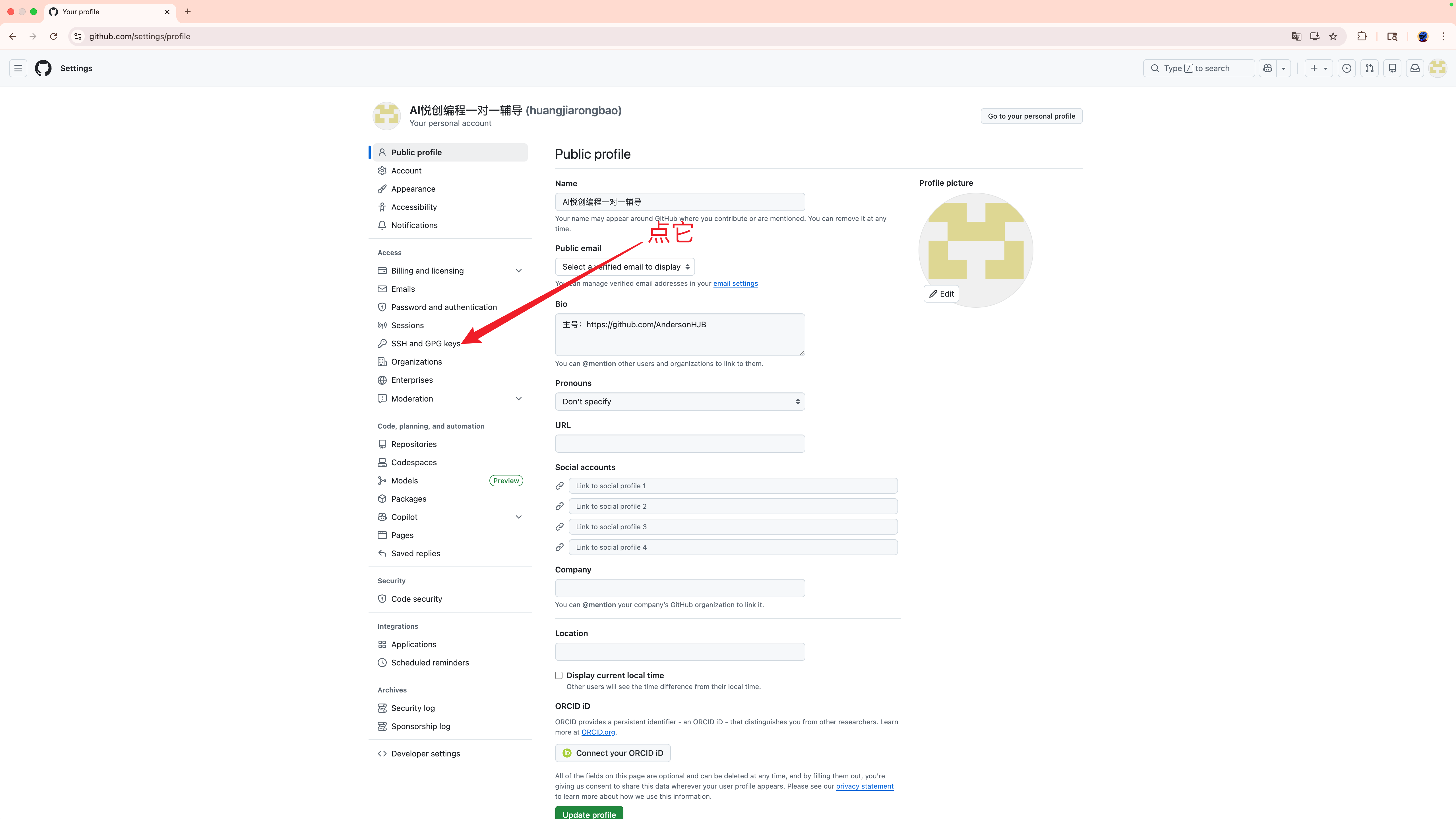Open the browser extensions puzzle icon

tap(1362, 36)
